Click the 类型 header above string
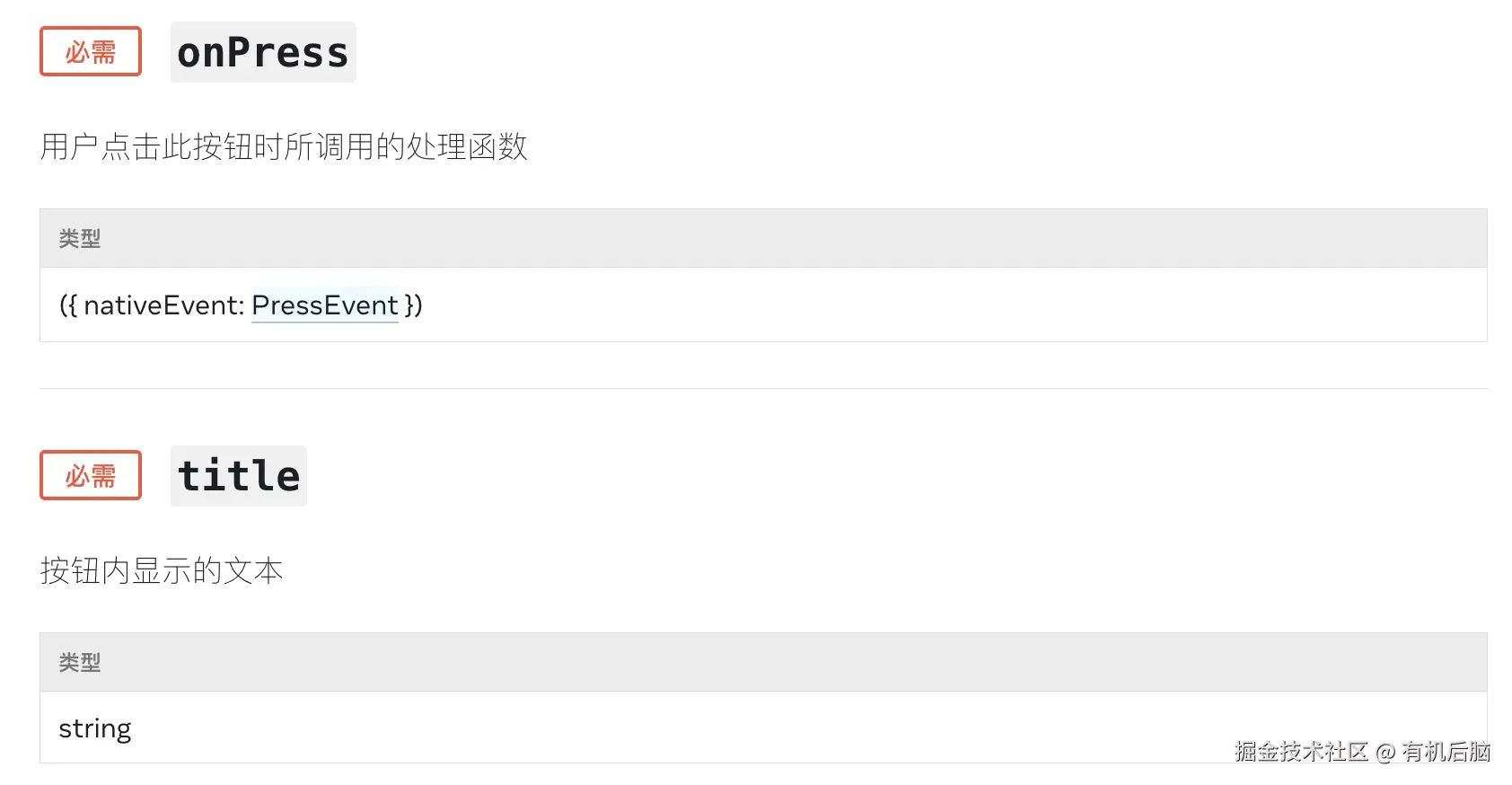Image resolution: width=1512 pixels, height=785 pixels. pos(80,662)
